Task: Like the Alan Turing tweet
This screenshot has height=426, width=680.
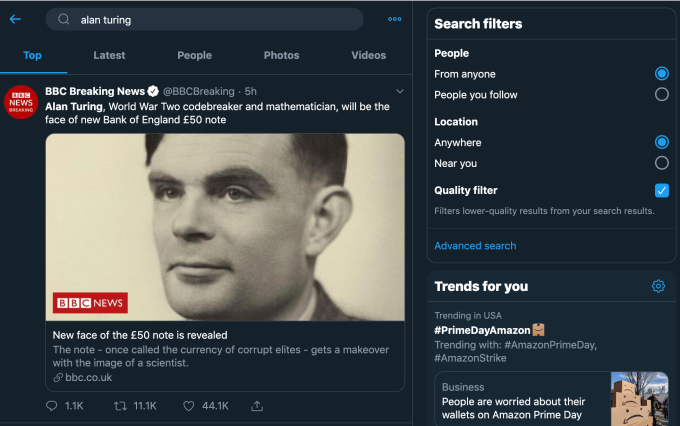Action: pyautogui.click(x=188, y=406)
